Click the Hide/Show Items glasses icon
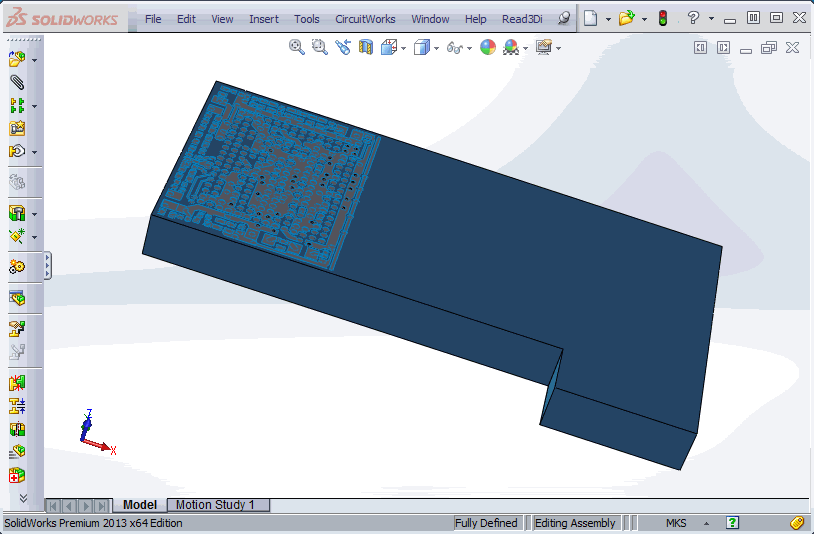814x534 pixels. click(455, 48)
